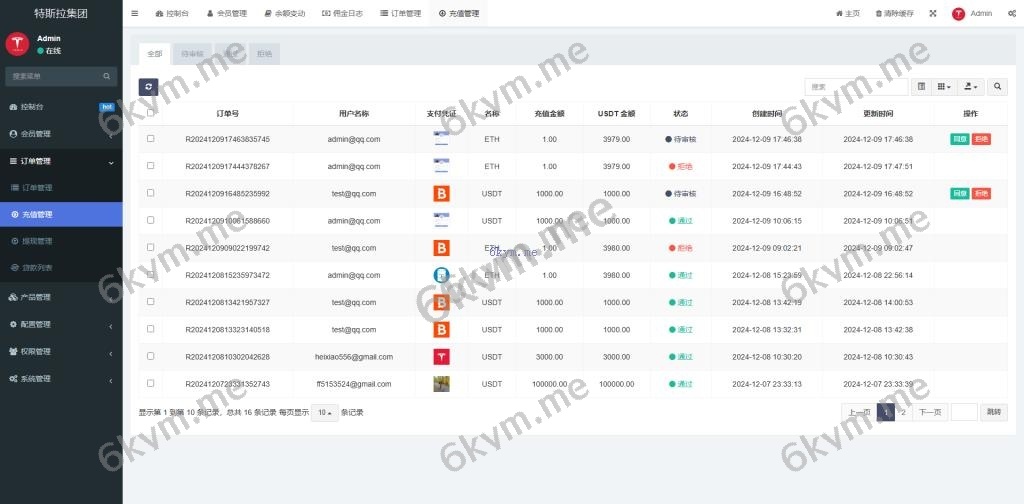This screenshot has width=1024, height=504.
Task: Open the 主页 home link
Action: pos(847,14)
